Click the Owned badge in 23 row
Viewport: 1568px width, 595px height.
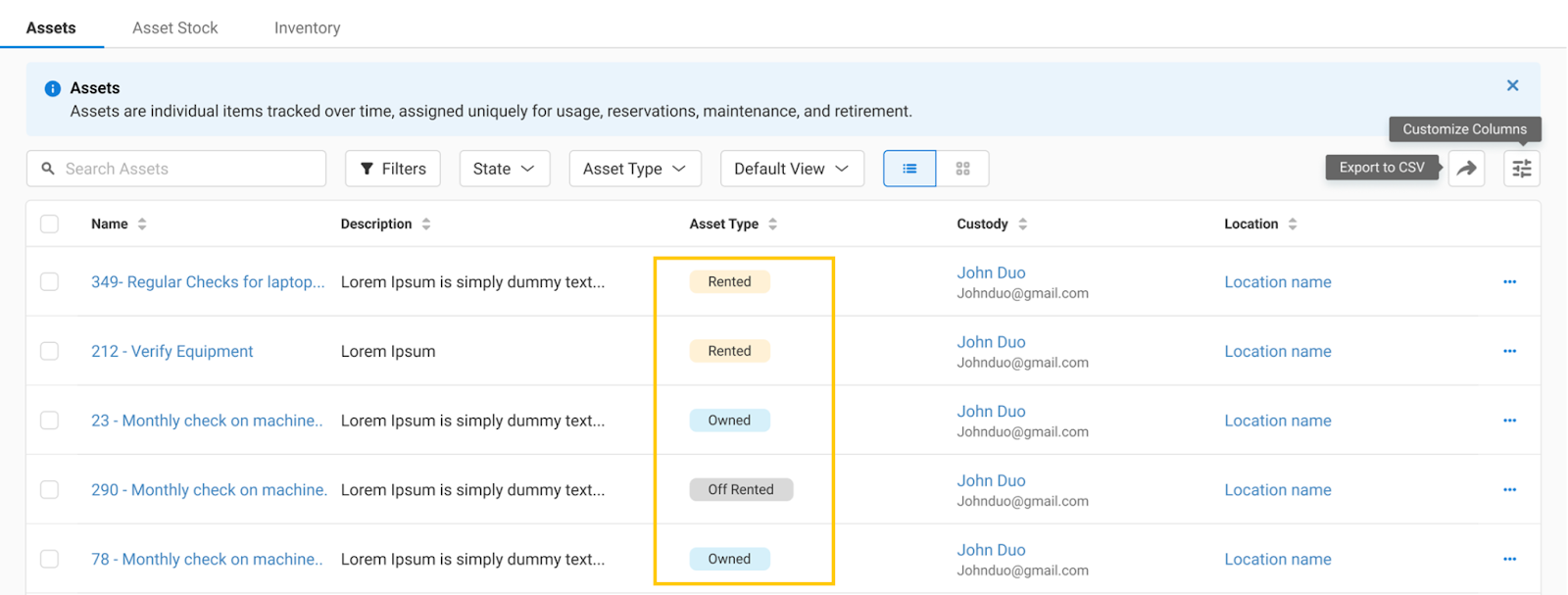coord(730,421)
